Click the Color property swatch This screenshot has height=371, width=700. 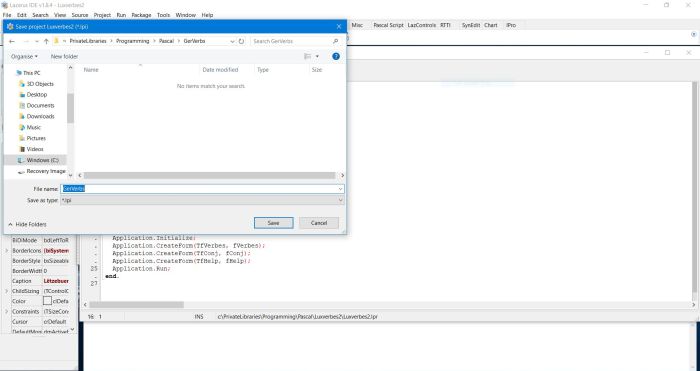click(x=47, y=301)
